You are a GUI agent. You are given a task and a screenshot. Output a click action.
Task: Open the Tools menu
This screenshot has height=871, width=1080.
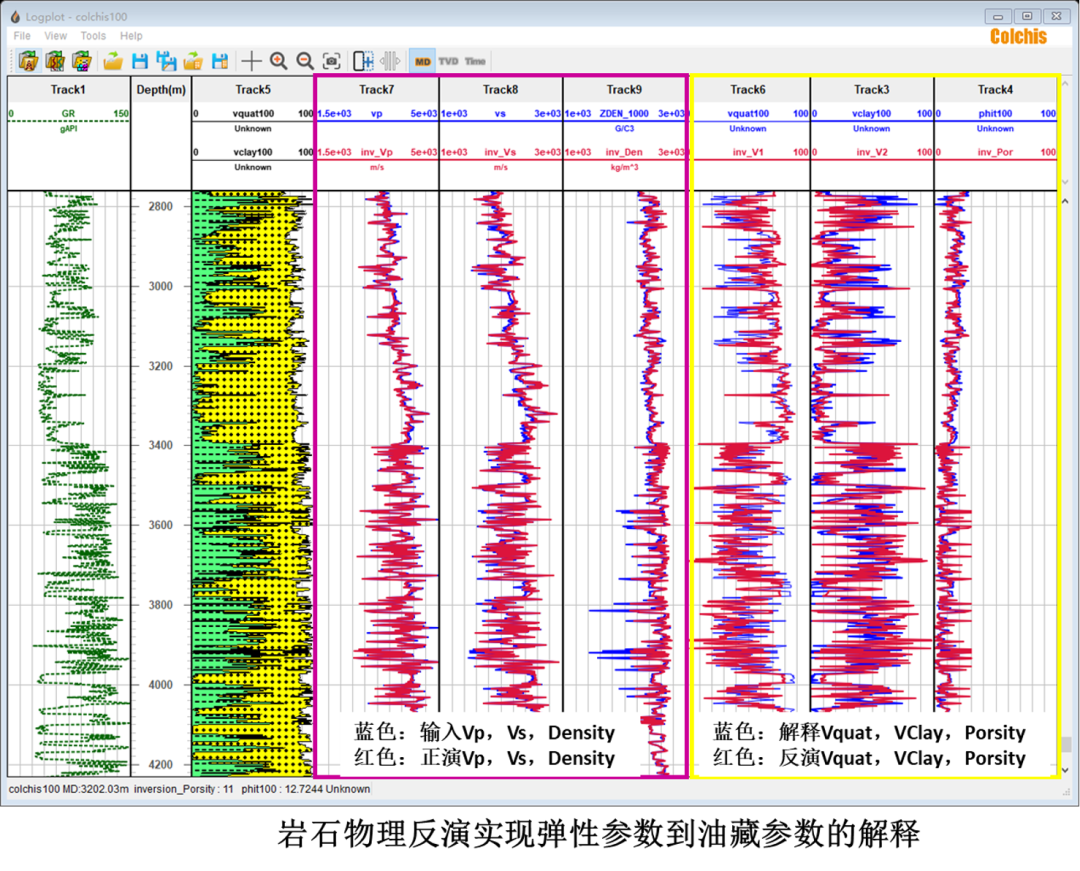tap(93, 36)
